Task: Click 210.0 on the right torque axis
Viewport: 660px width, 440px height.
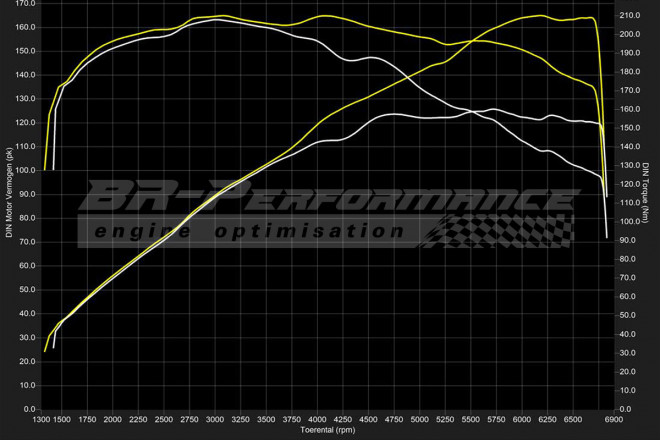Action: pyautogui.click(x=629, y=16)
